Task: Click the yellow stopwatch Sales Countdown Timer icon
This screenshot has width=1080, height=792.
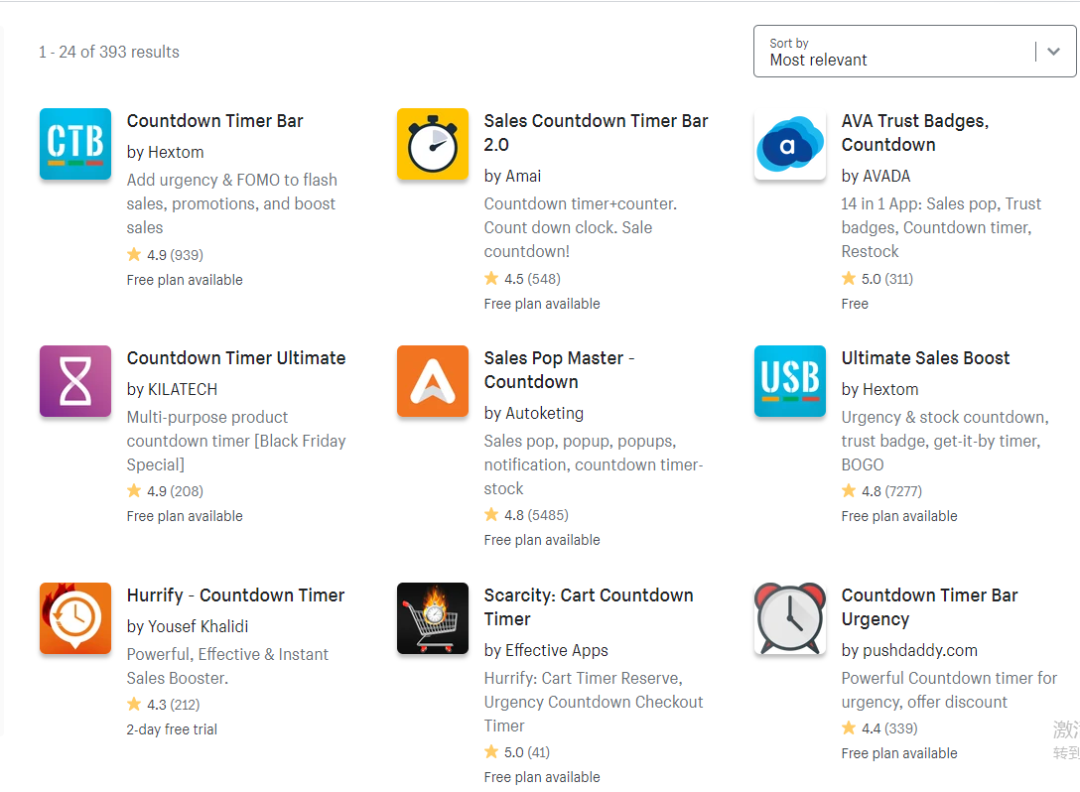Action: point(433,144)
